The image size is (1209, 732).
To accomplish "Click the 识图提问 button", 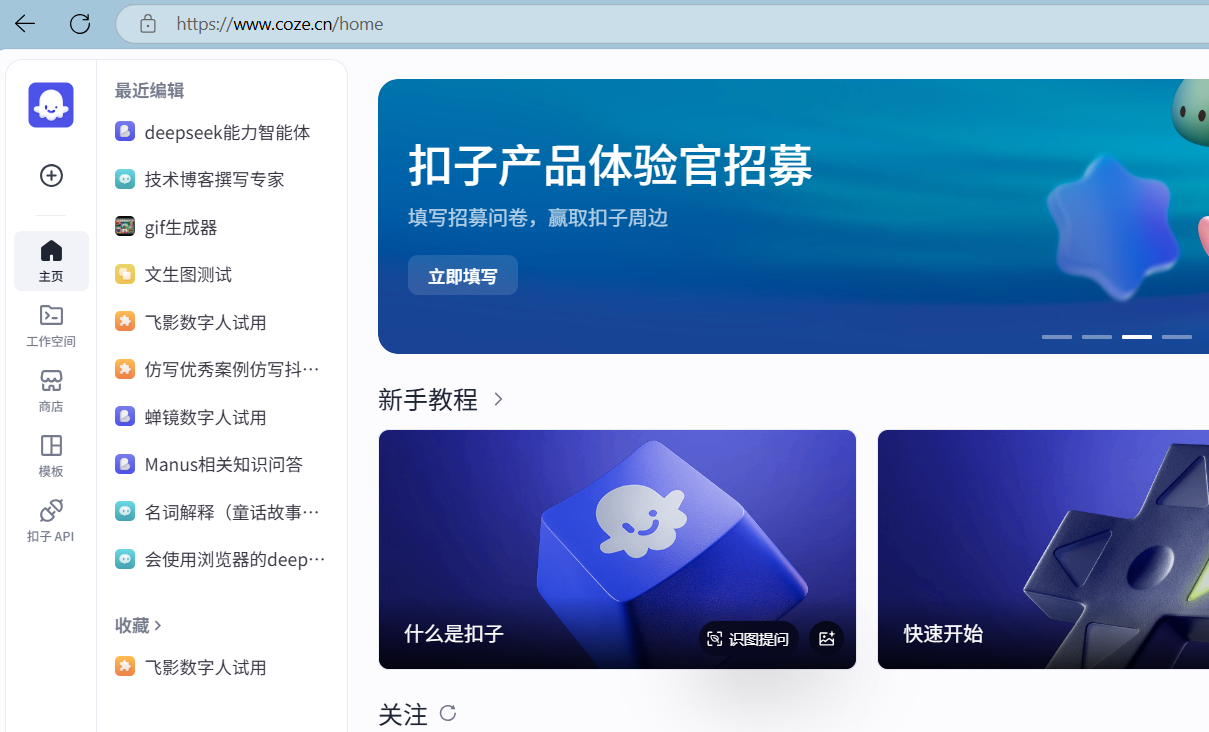I will [748, 638].
